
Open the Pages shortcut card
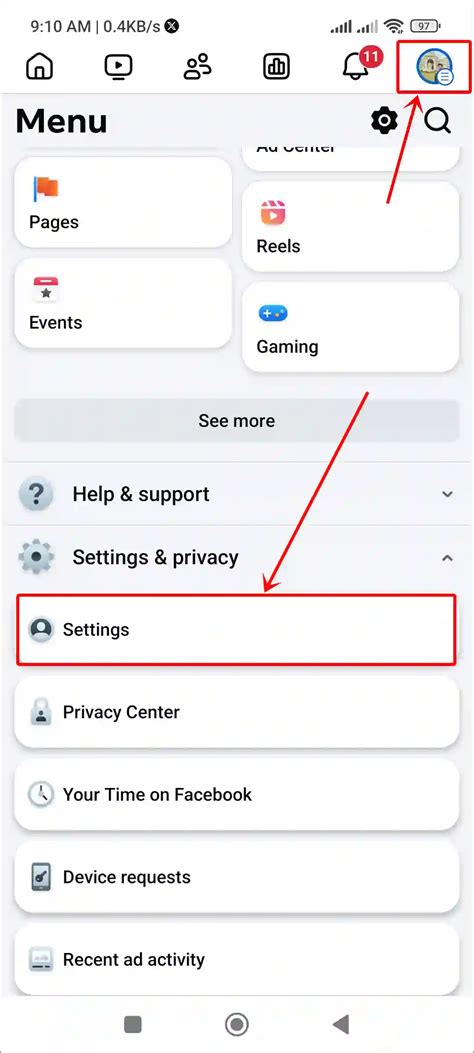pyautogui.click(x=123, y=203)
